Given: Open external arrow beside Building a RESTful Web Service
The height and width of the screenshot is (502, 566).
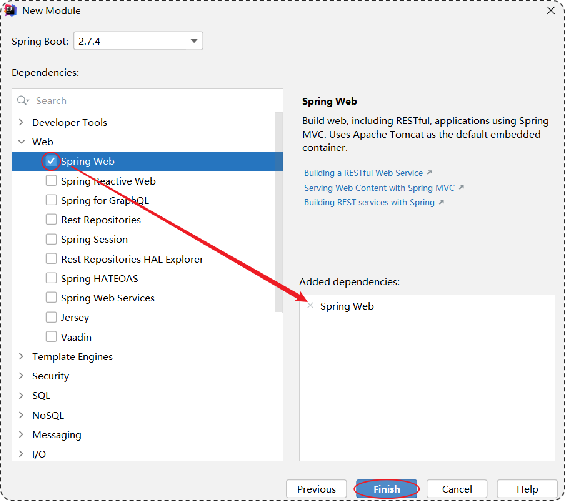Looking at the screenshot, I should [x=430, y=173].
